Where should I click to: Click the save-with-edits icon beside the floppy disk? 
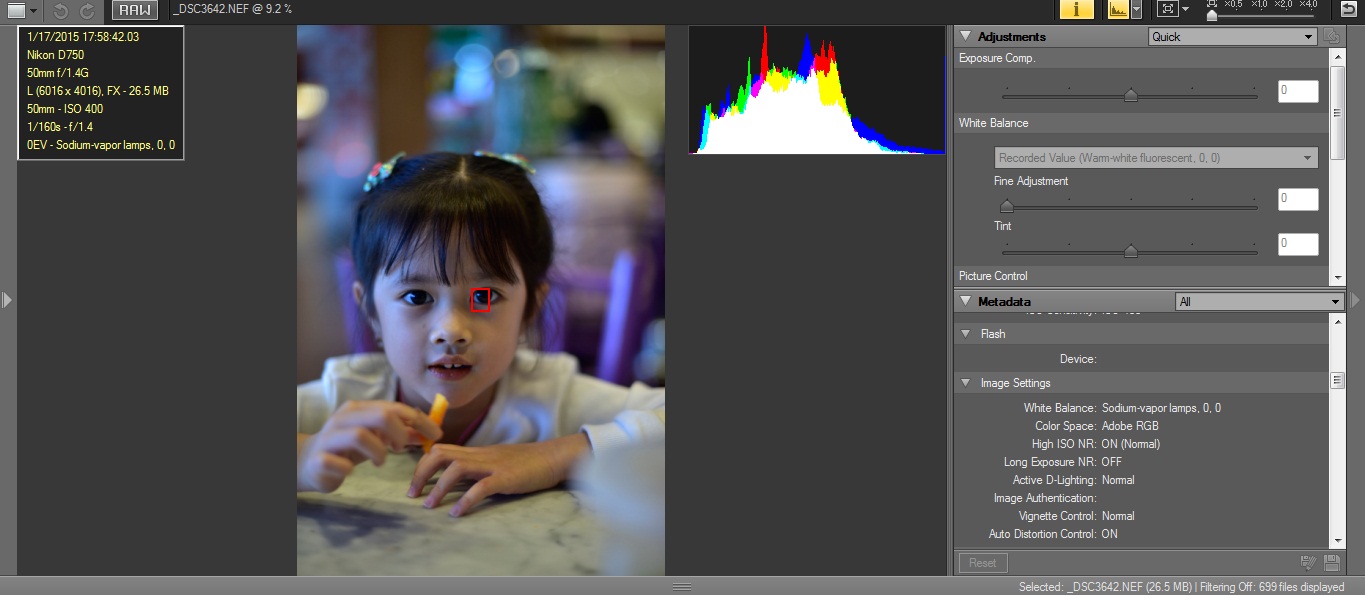[1307, 563]
